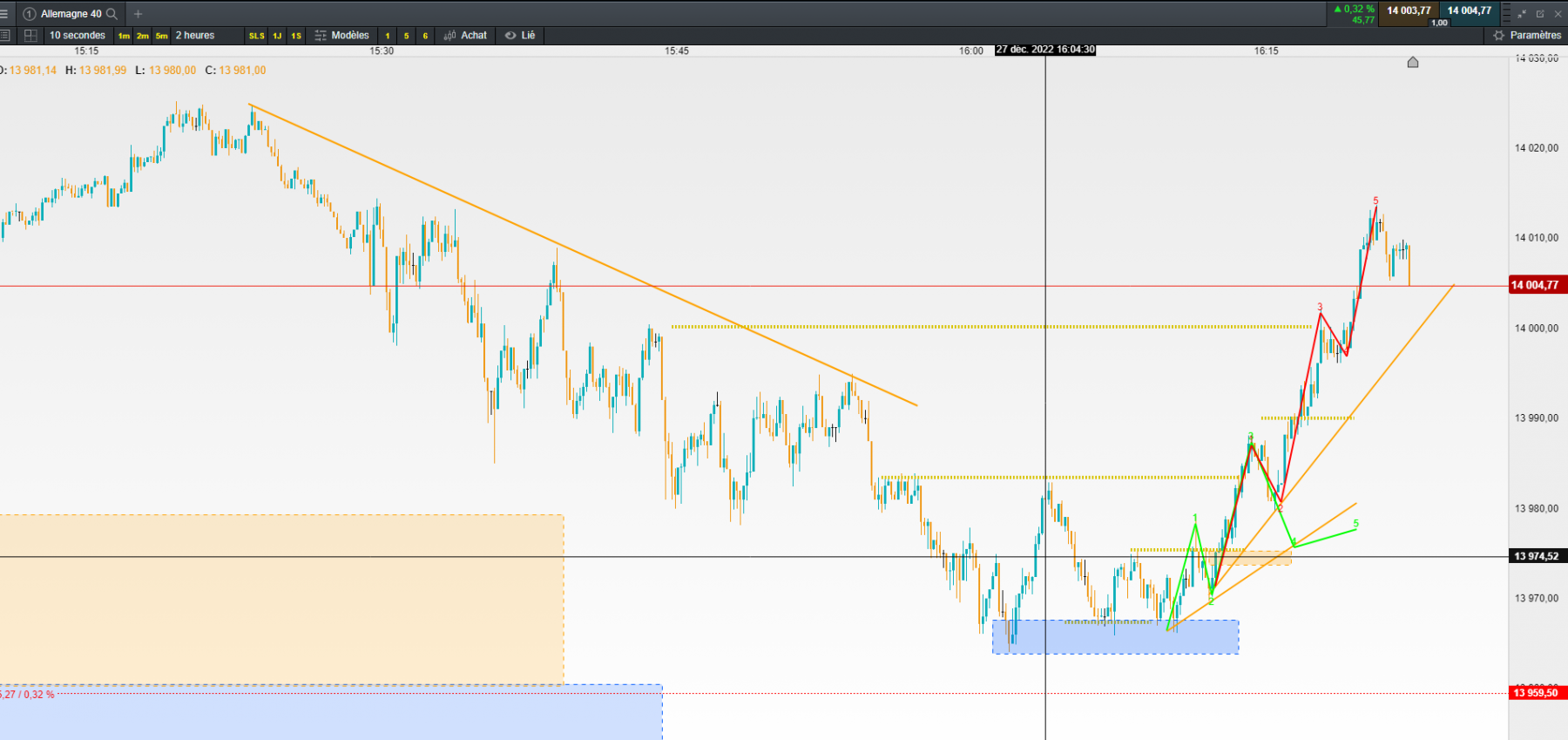Open the 10 secondes timeframe dropdown

pyautogui.click(x=78, y=36)
